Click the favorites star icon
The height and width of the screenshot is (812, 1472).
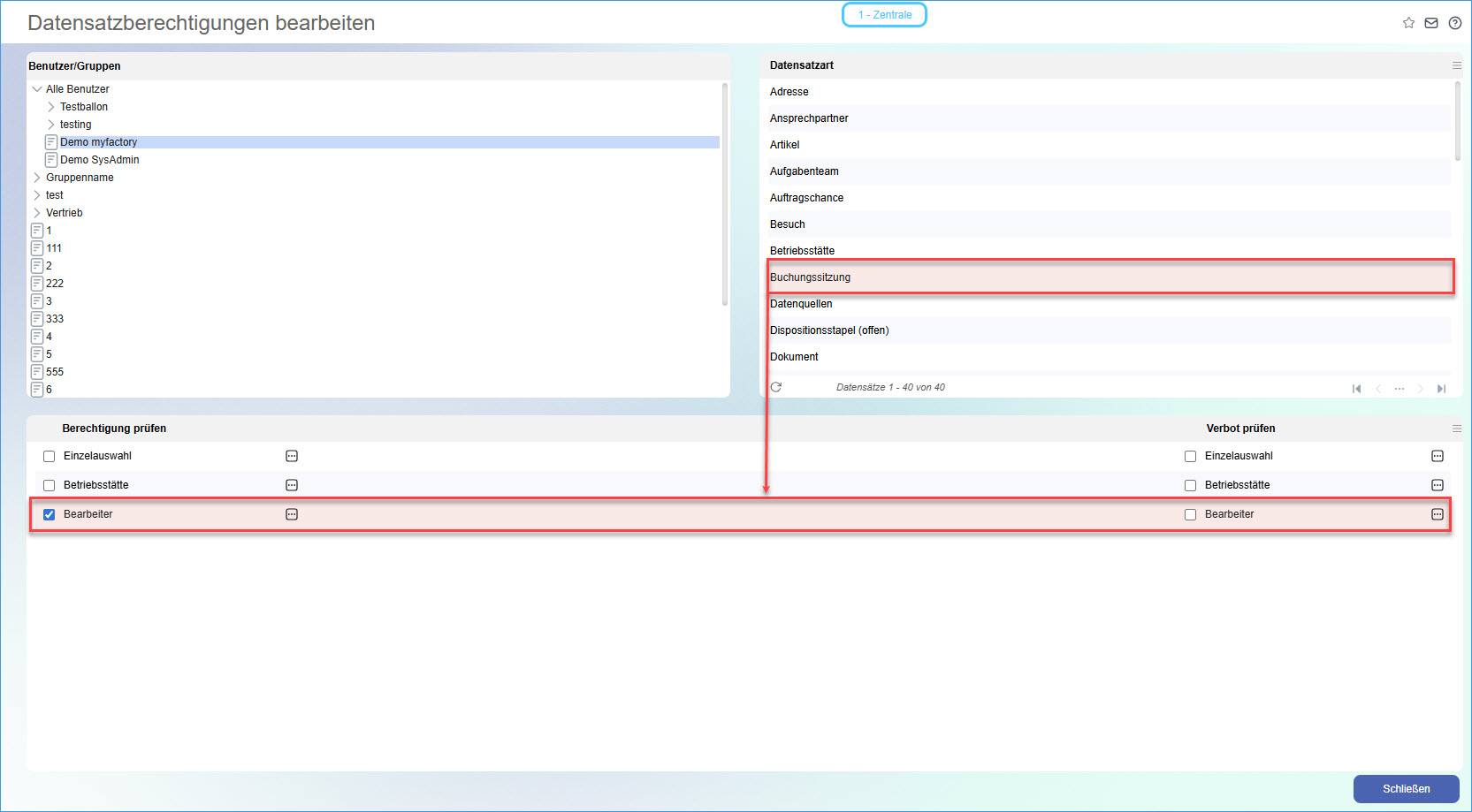click(1408, 23)
